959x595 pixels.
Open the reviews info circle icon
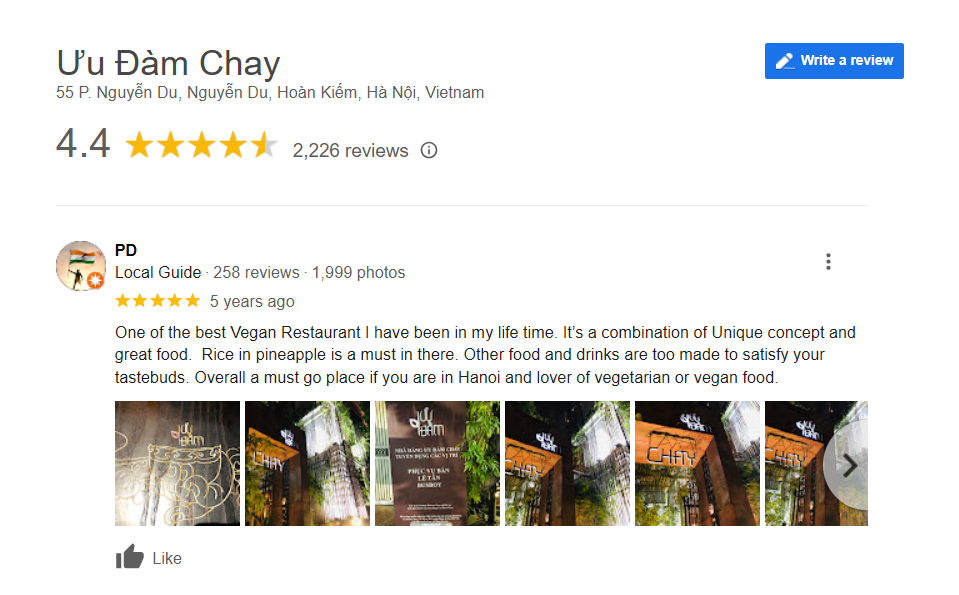pyautogui.click(x=429, y=150)
